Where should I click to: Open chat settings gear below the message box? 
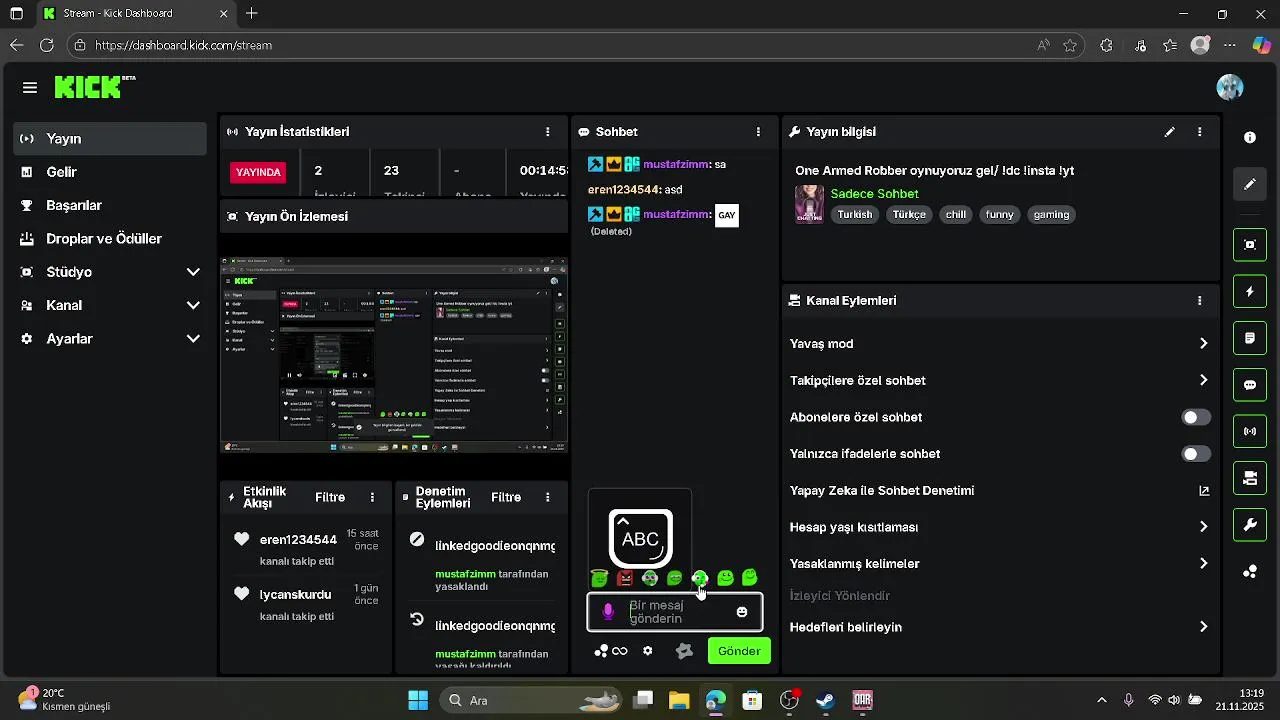[x=648, y=651]
